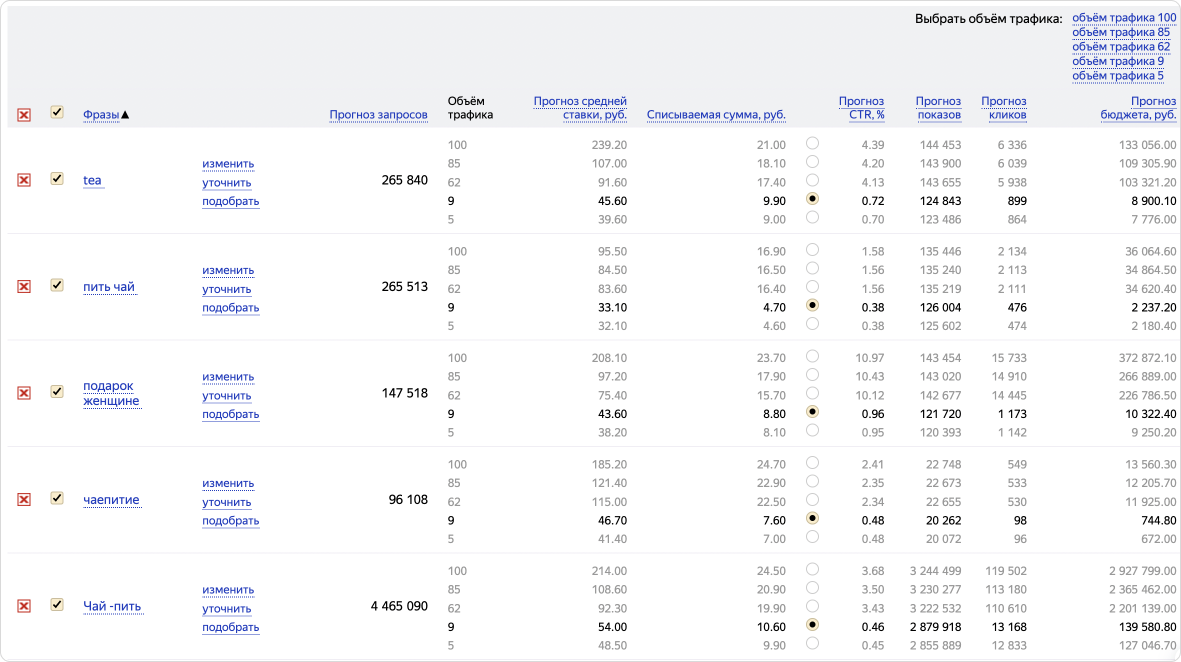Toggle the select-all checkbox in the header
Image resolution: width=1181 pixels, height=662 pixels.
click(x=57, y=112)
